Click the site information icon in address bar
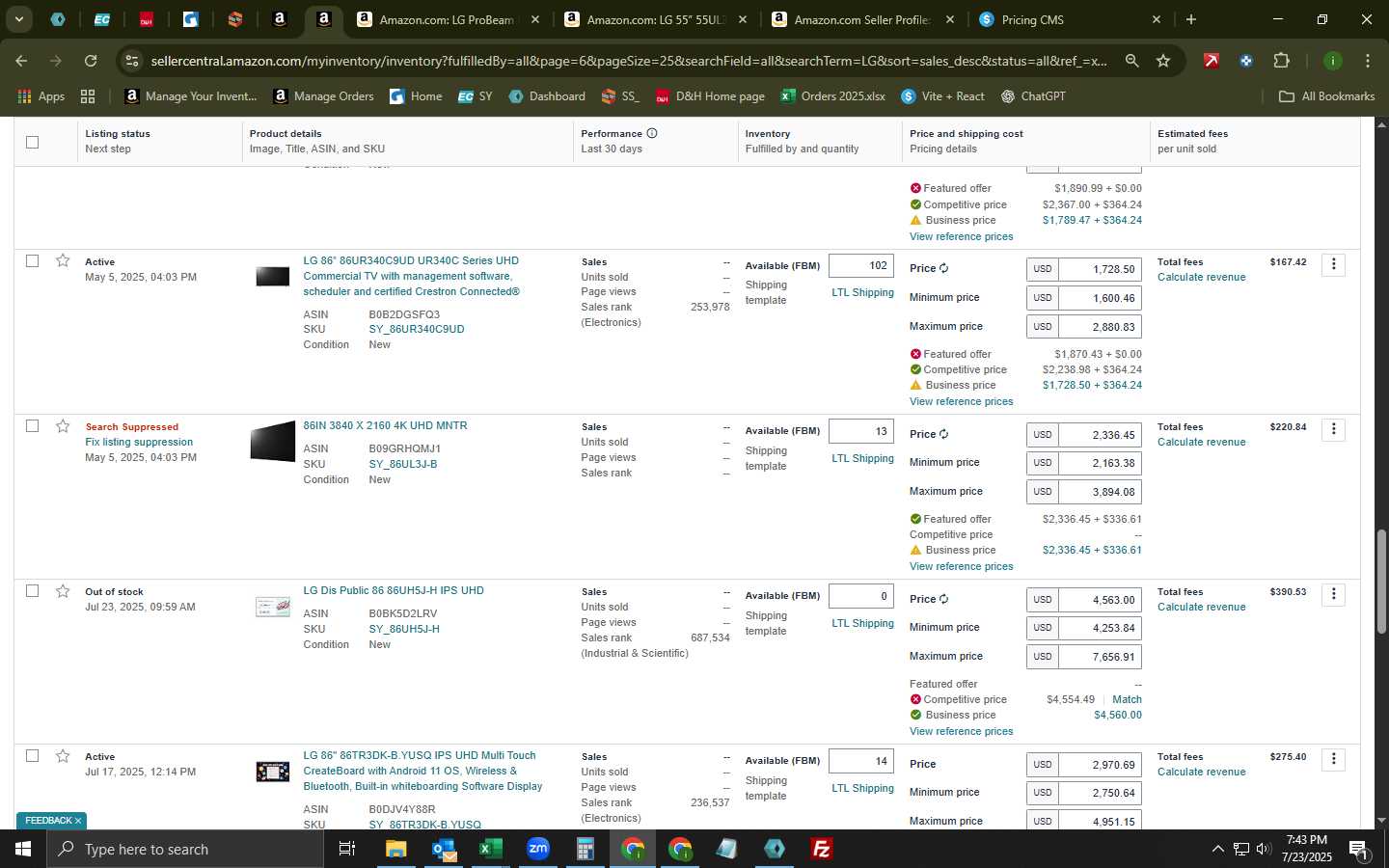The width and height of the screenshot is (1389, 868). coord(132,61)
